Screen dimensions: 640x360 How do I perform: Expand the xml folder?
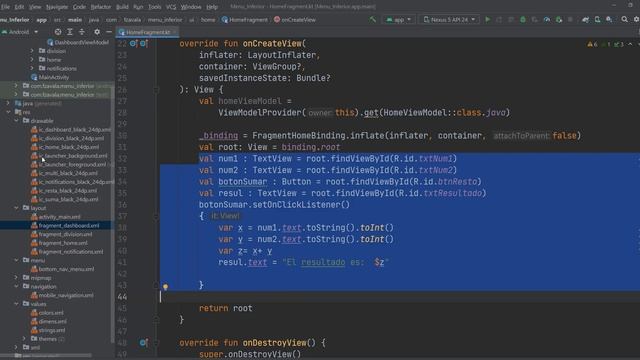(x=16, y=347)
